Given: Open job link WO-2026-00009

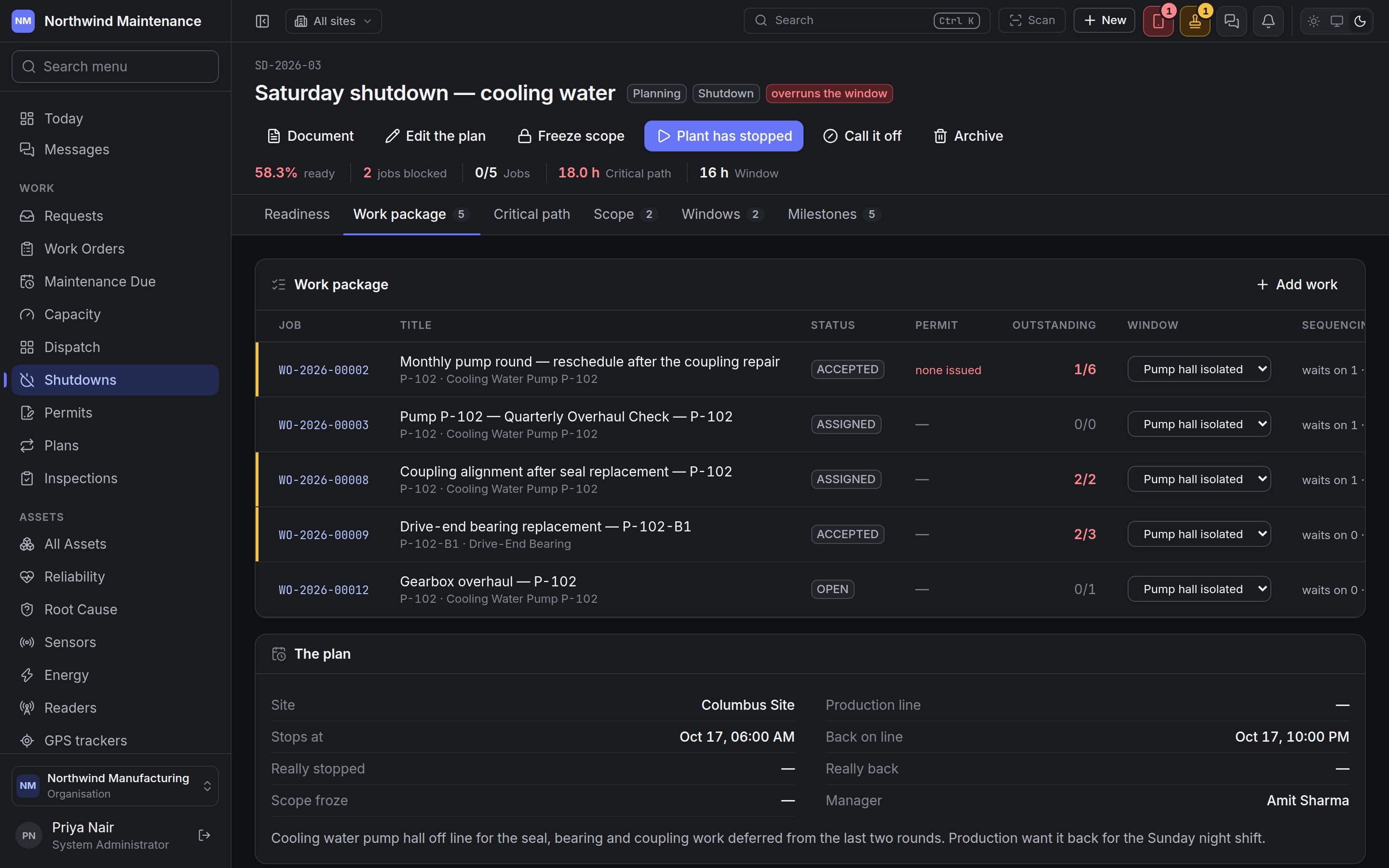Looking at the screenshot, I should [x=324, y=535].
